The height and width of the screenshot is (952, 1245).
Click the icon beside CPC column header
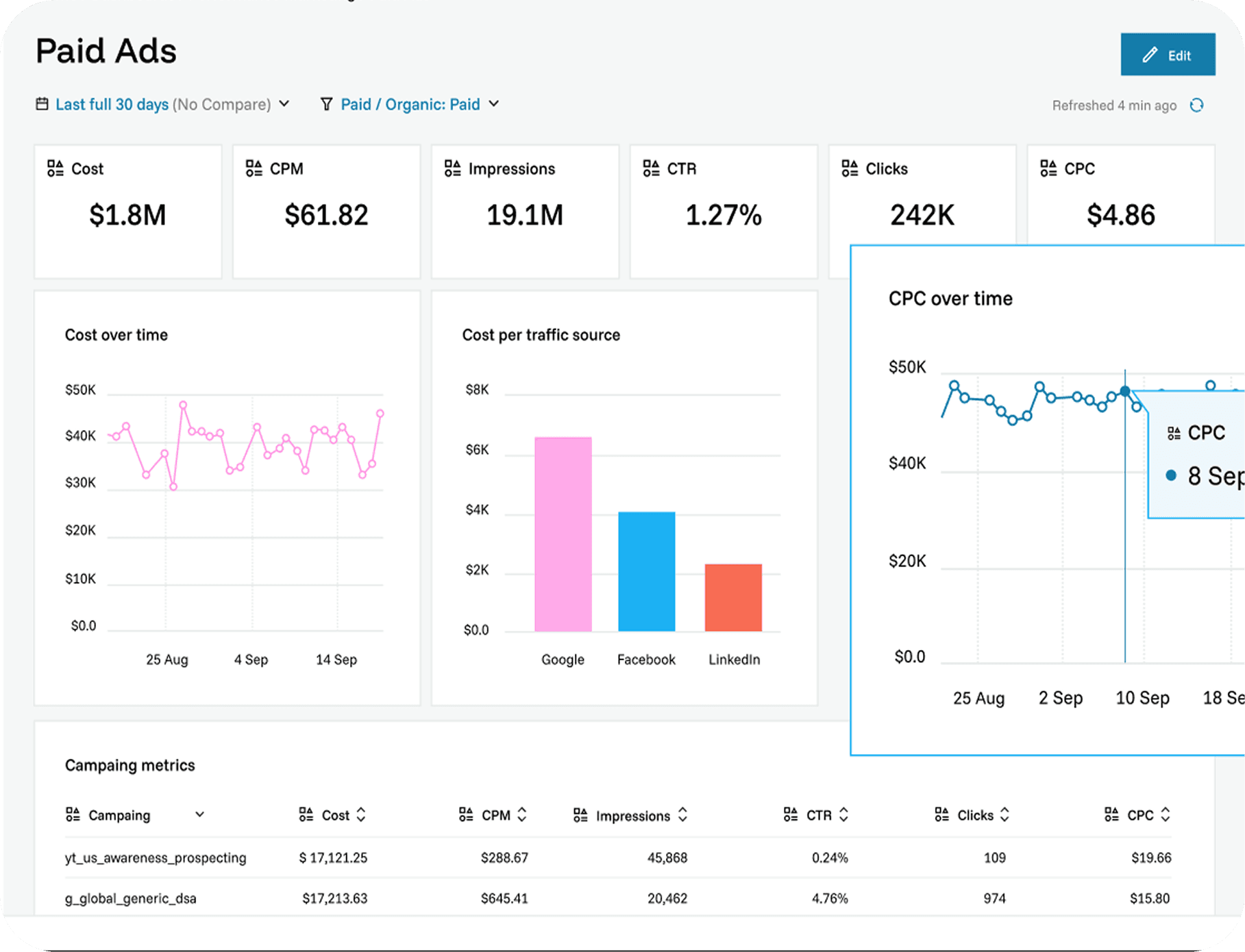pos(1111,814)
